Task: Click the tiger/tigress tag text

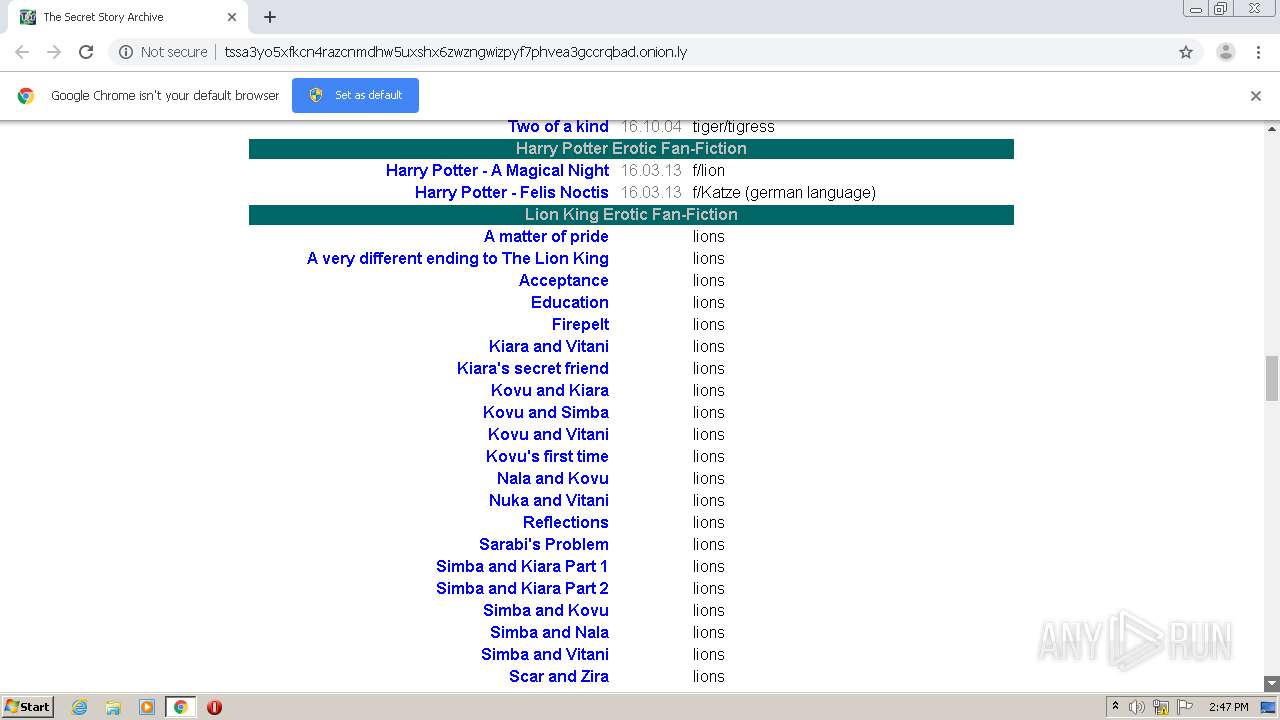Action: [x=733, y=126]
